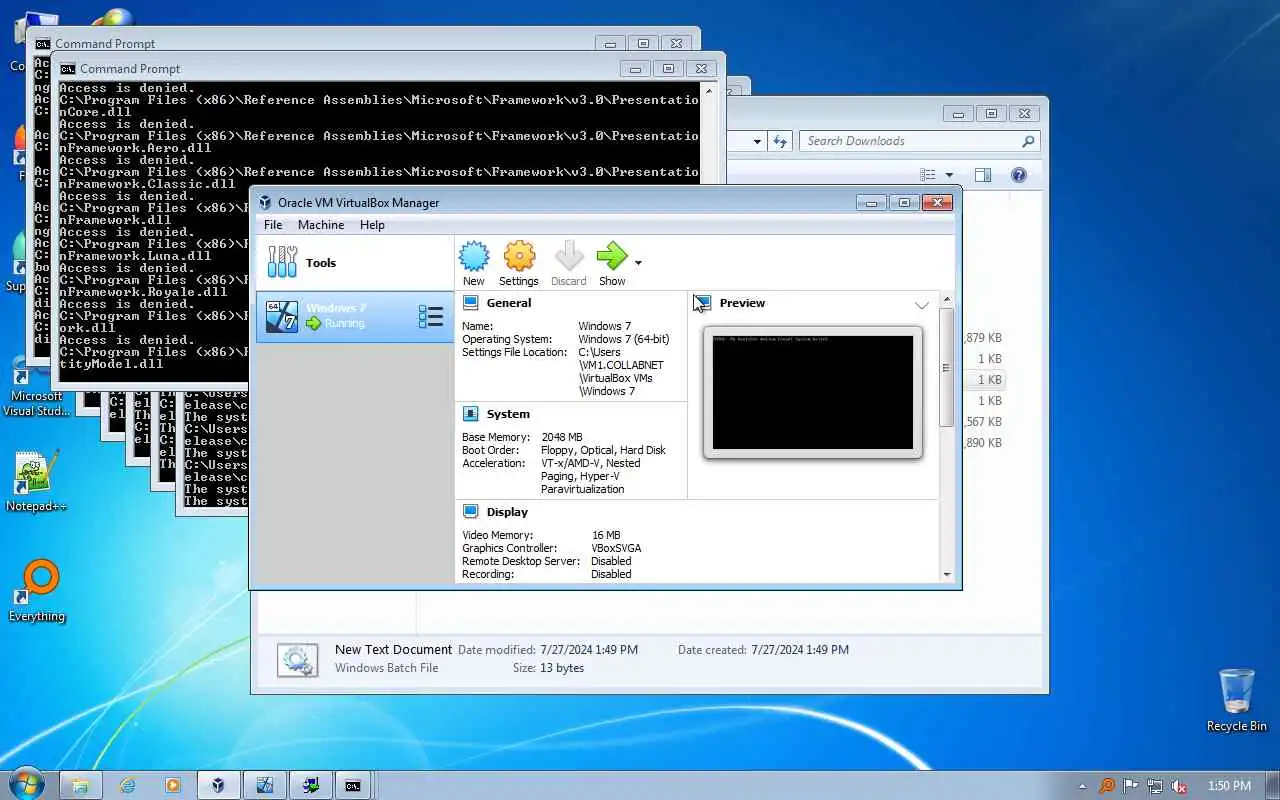Click the '1 KB' highlighted size cell in Explorer

click(989, 380)
